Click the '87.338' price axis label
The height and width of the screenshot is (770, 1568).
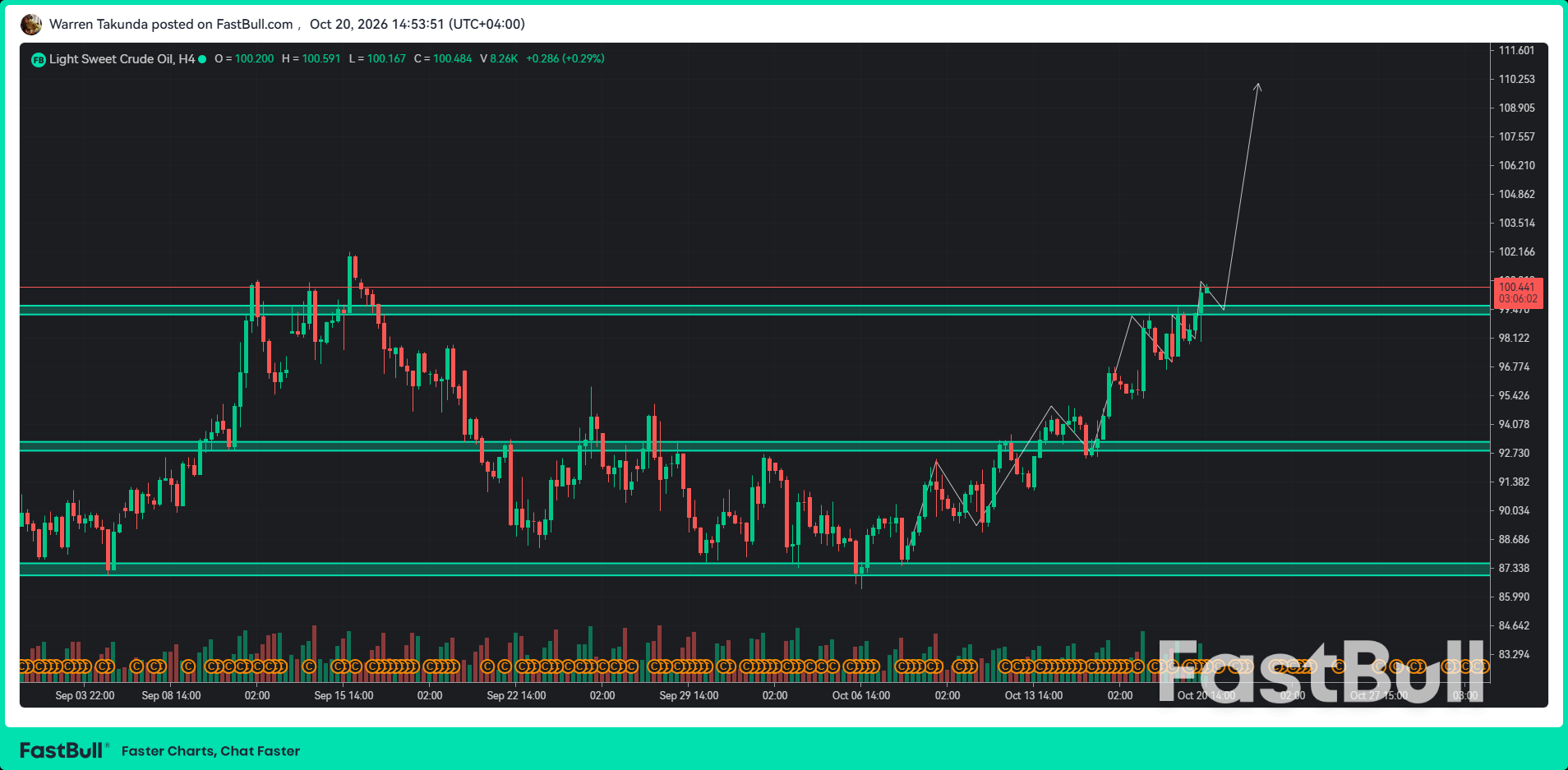click(1514, 569)
